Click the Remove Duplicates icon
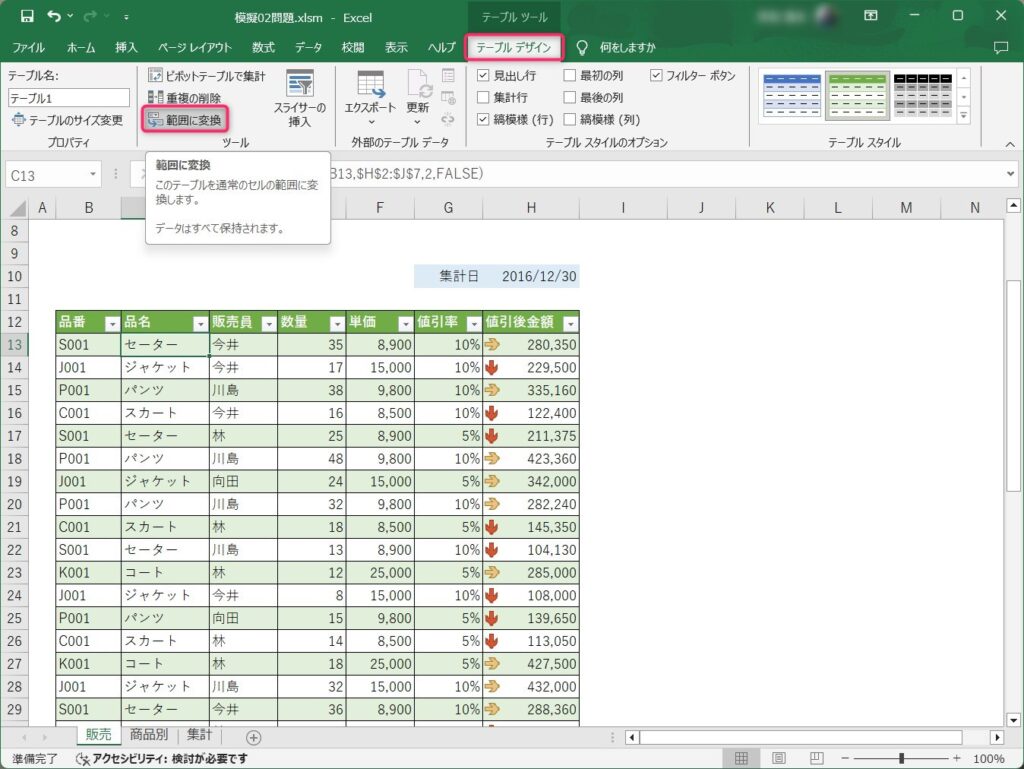 (x=155, y=98)
